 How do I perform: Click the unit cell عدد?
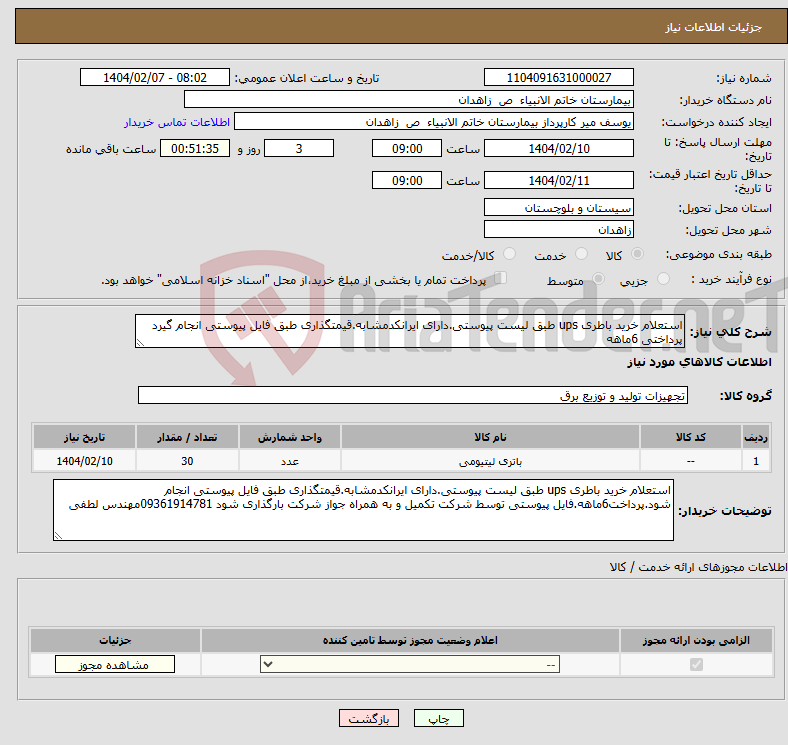point(290,461)
